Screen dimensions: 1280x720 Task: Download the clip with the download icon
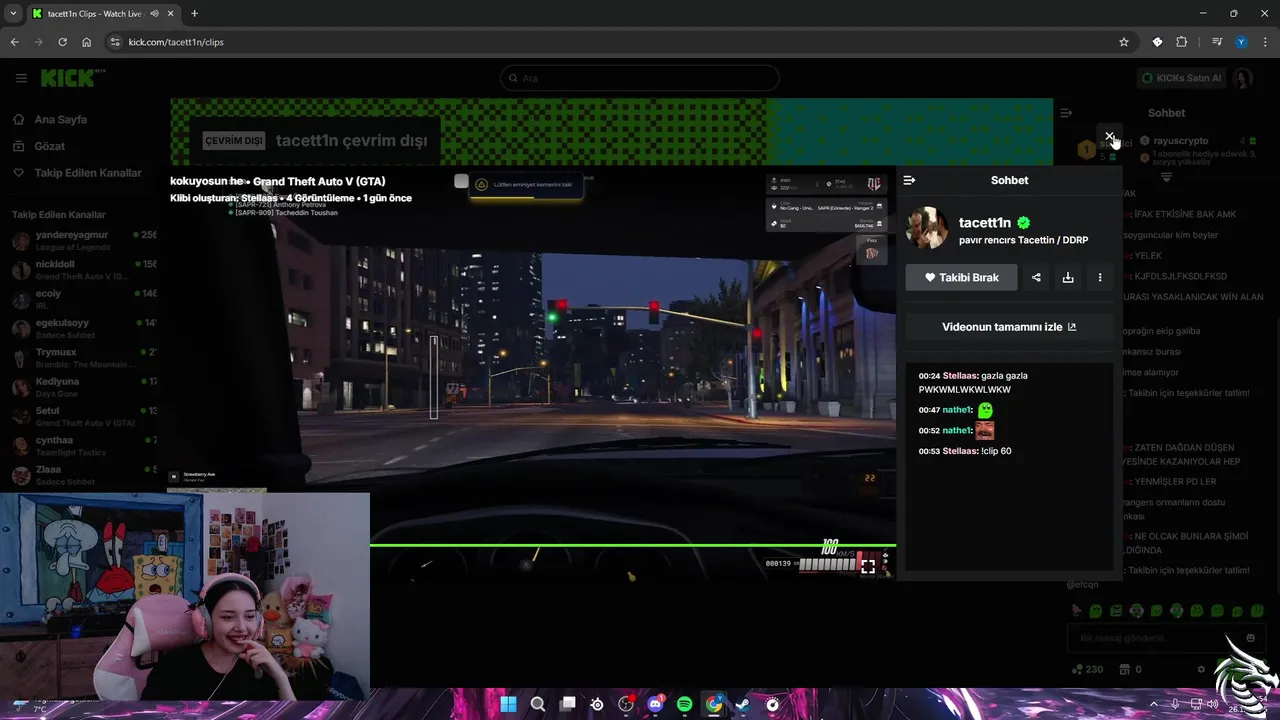tap(1068, 277)
